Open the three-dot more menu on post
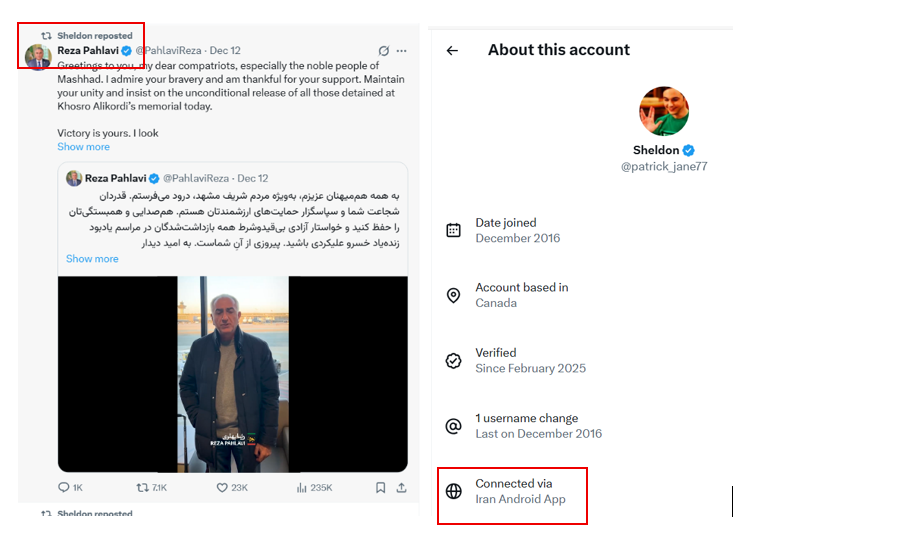Image resolution: width=924 pixels, height=535 pixels. click(402, 50)
